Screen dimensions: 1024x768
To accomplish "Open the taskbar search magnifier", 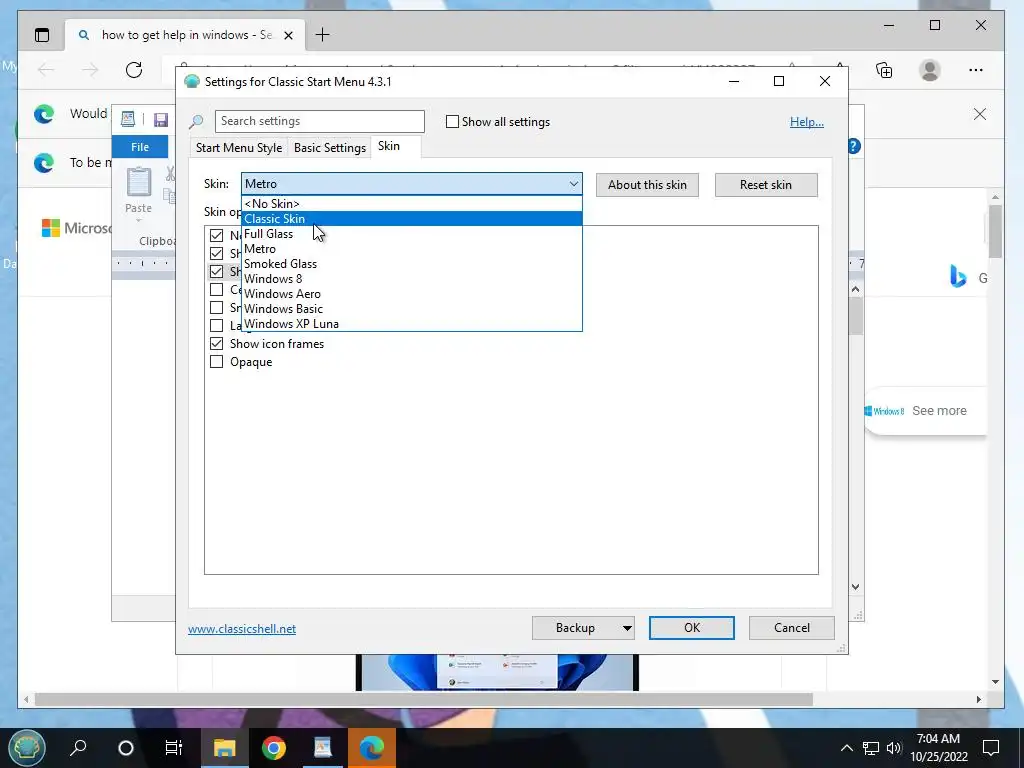I will [78, 748].
